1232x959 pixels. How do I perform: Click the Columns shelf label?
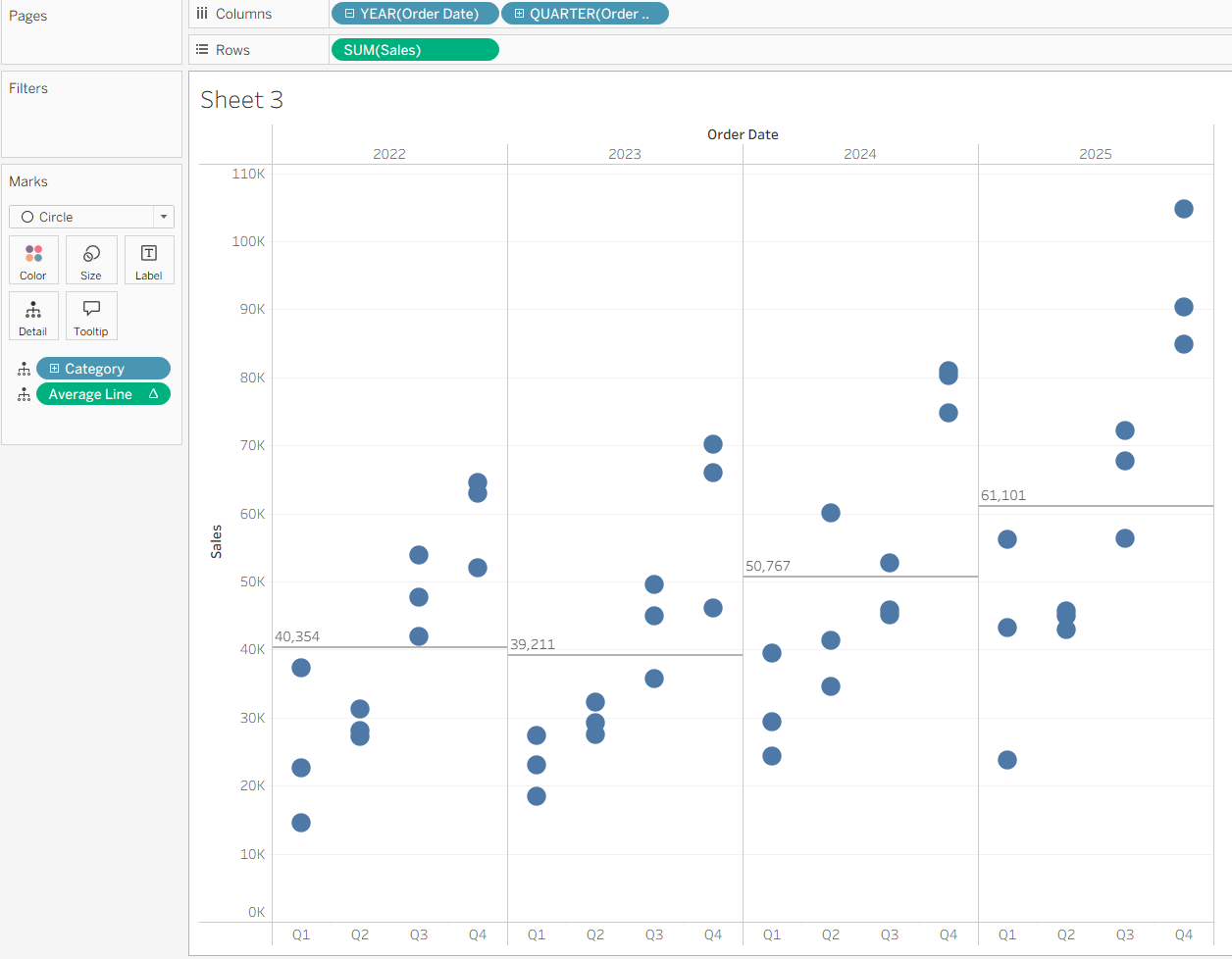click(244, 14)
